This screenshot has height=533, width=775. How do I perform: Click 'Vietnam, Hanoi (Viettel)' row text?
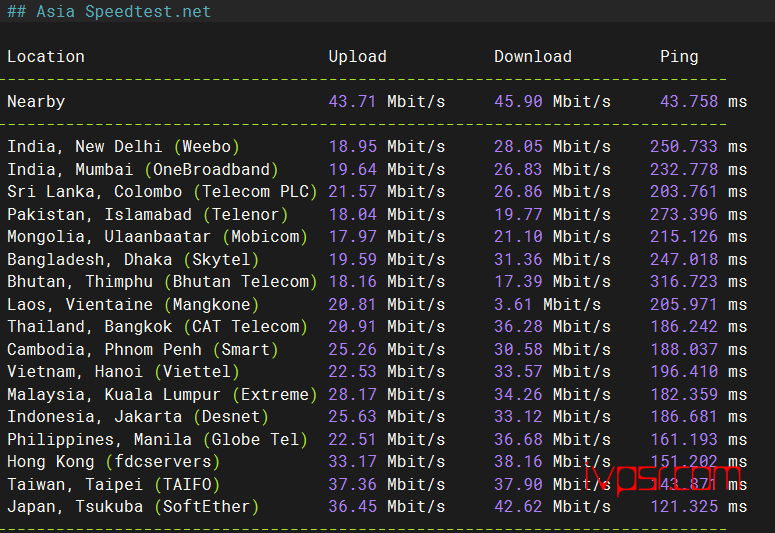123,372
